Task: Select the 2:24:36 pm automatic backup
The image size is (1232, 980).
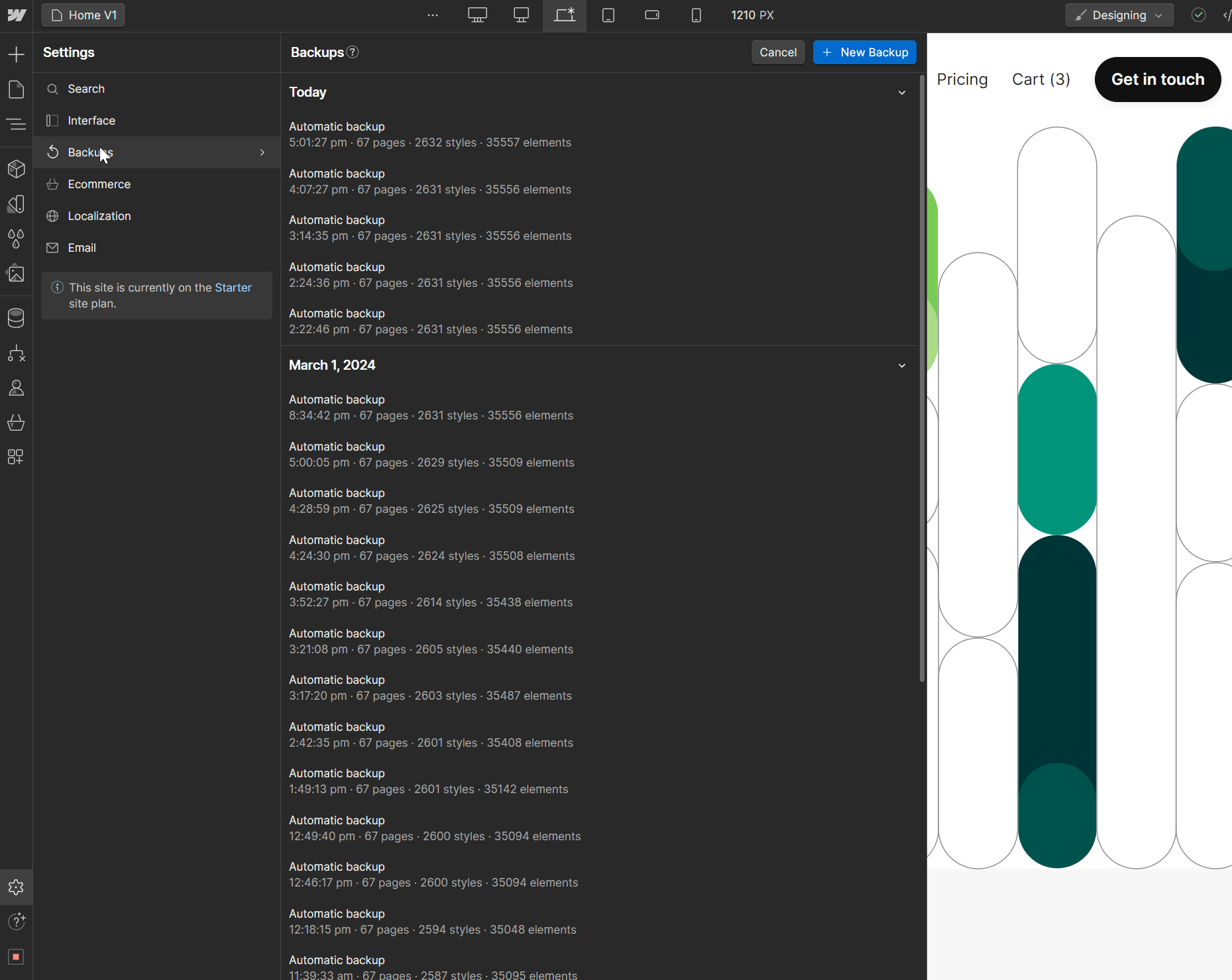Action: (x=600, y=275)
